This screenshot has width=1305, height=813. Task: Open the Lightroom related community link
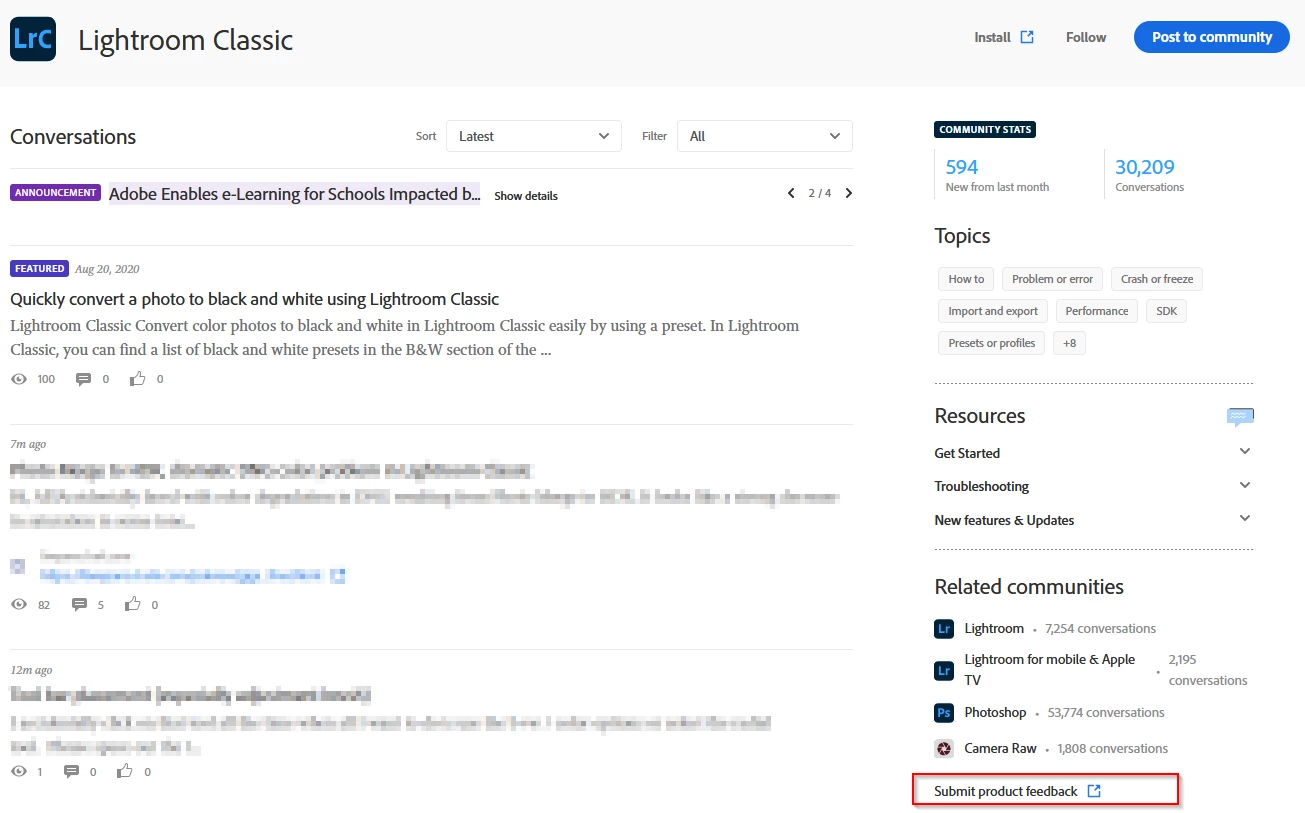click(994, 629)
